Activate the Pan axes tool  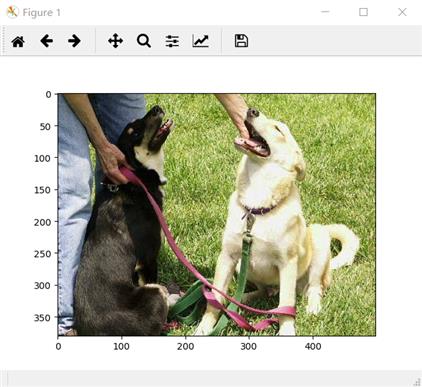(x=116, y=41)
